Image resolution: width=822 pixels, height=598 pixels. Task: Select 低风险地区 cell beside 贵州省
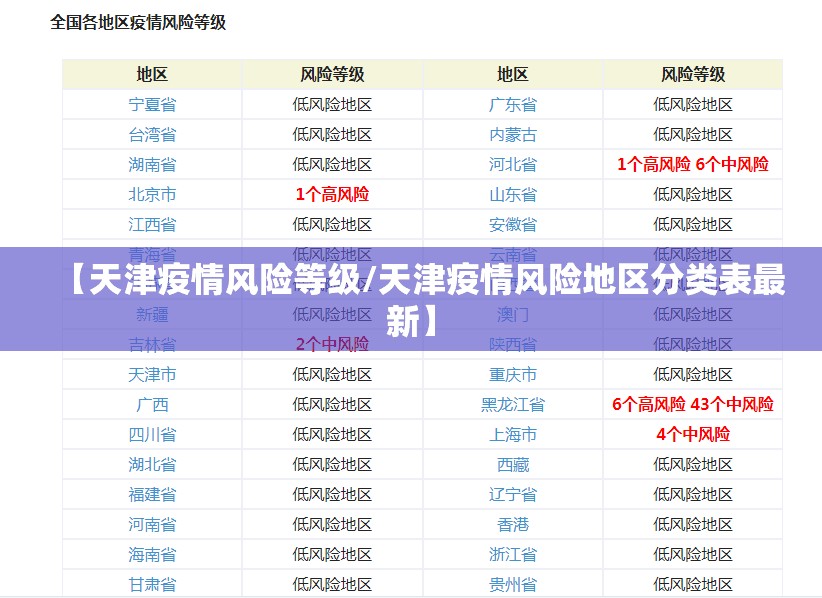tap(693, 584)
